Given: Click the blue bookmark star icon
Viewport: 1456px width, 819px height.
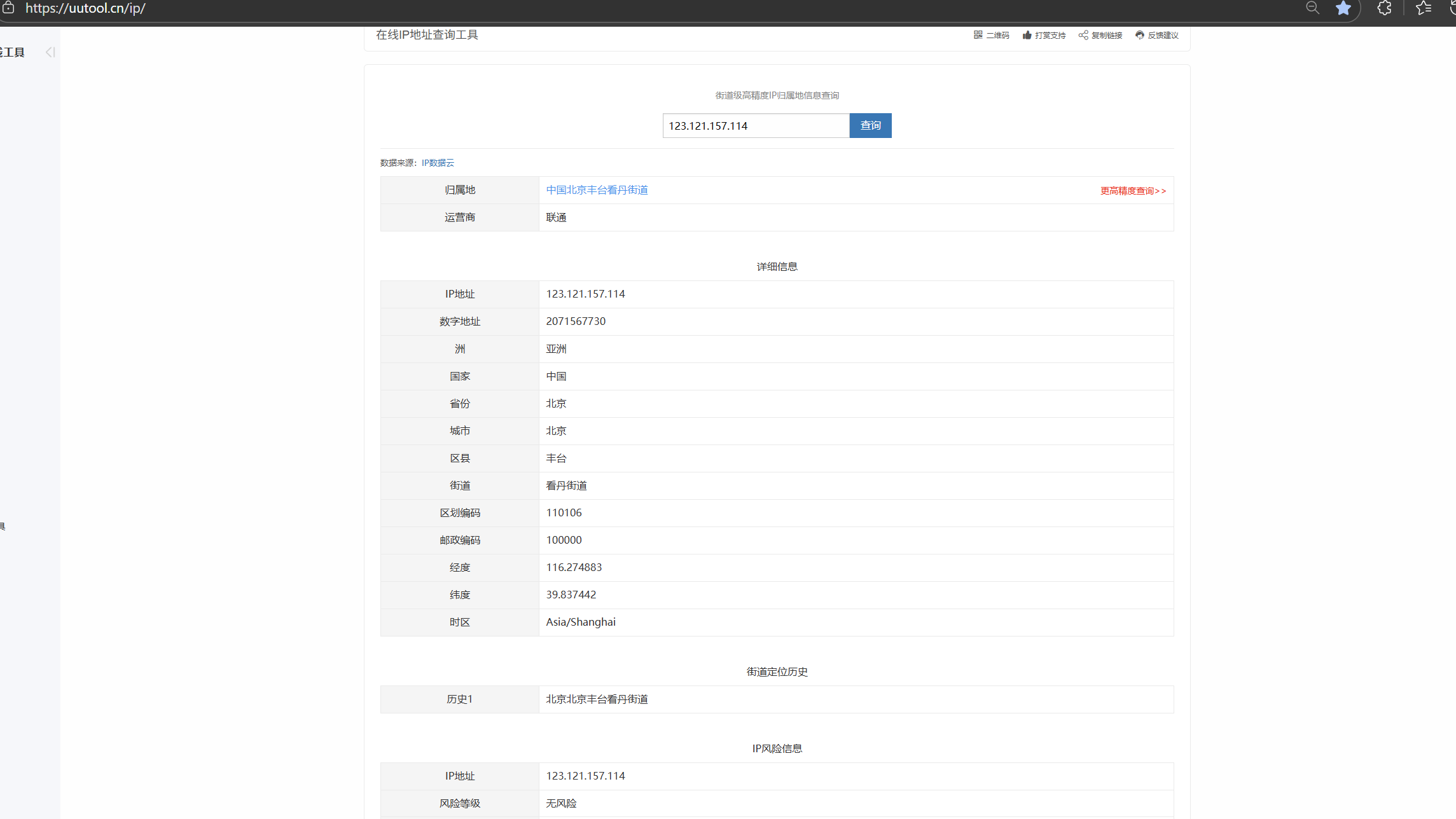Looking at the screenshot, I should 1343,8.
